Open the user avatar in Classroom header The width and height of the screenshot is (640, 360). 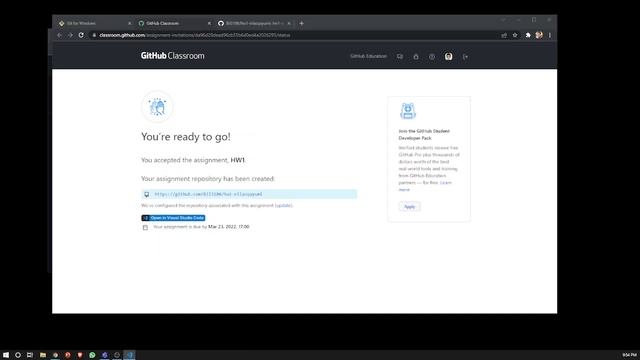tap(448, 57)
